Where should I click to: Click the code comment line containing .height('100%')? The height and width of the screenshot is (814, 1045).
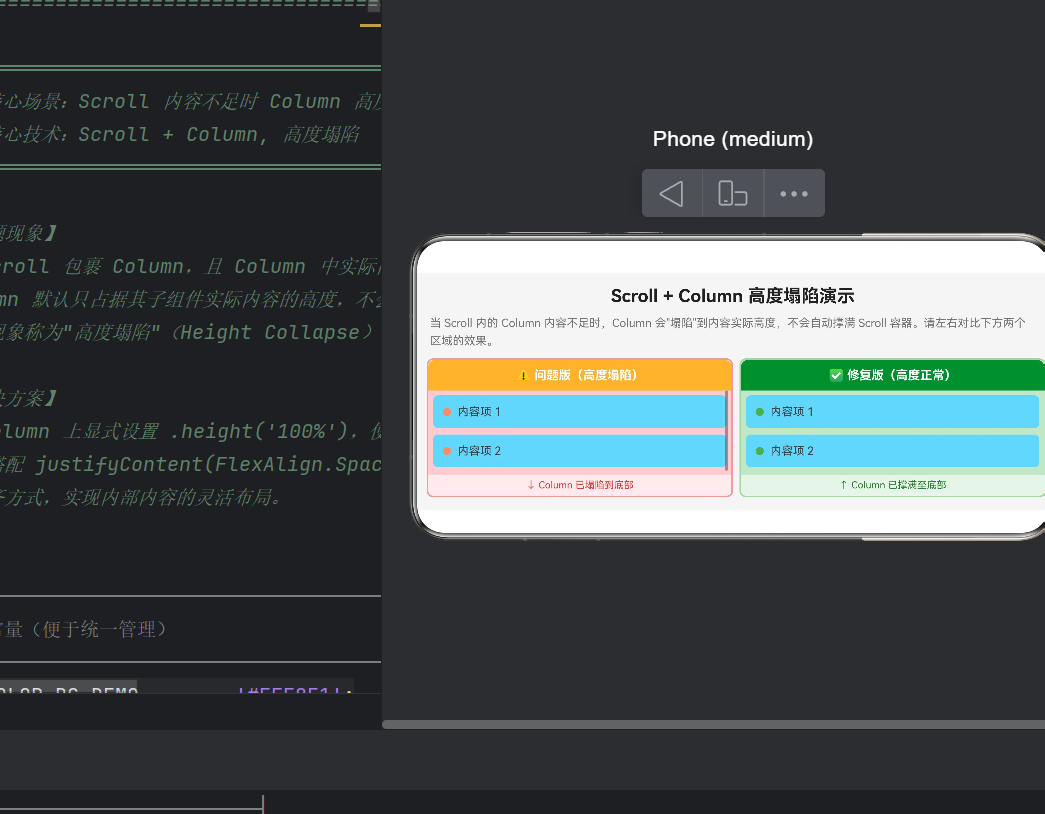pos(191,431)
